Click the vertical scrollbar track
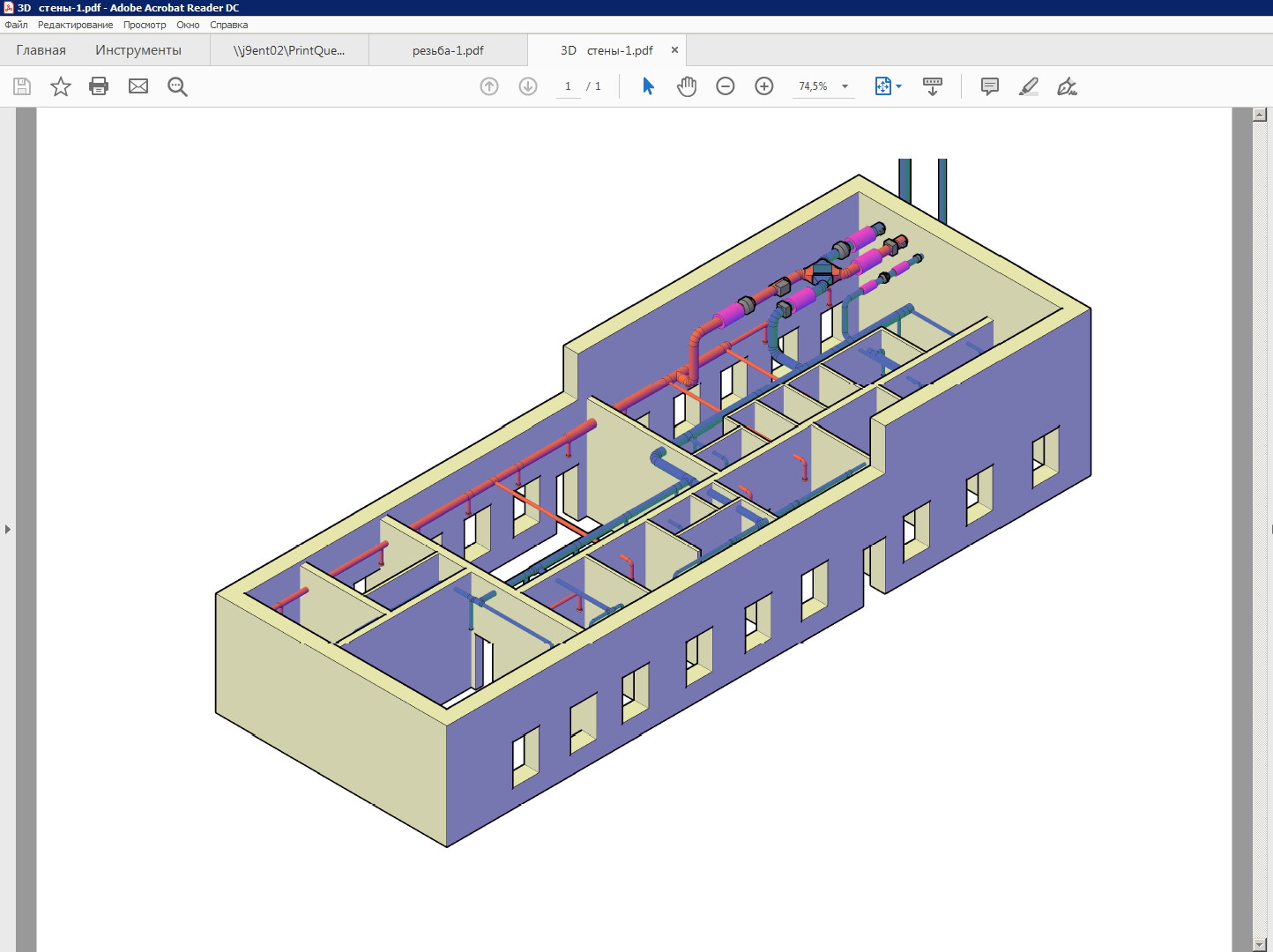The height and width of the screenshot is (952, 1273). [1260, 529]
